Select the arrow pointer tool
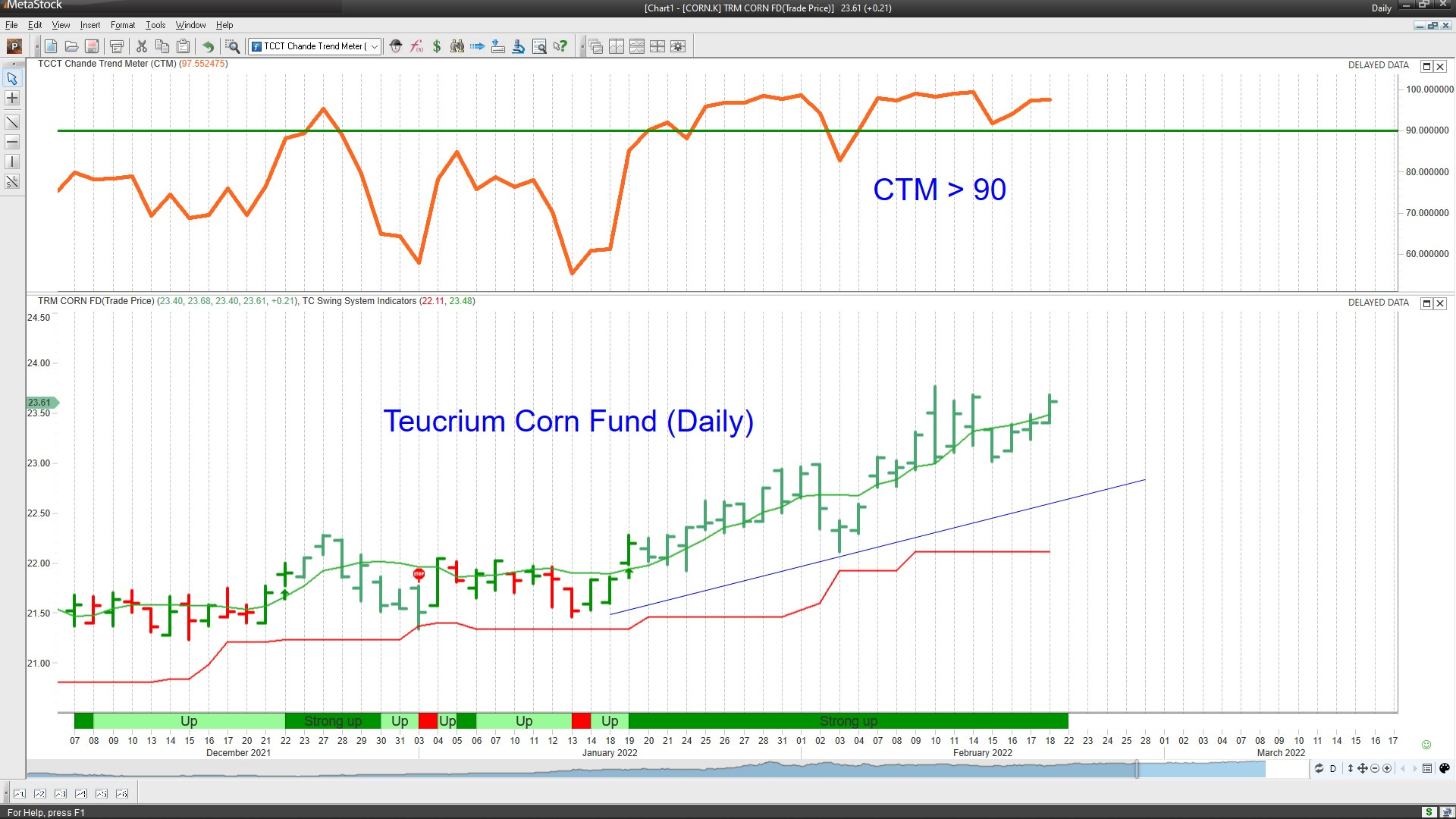Viewport: 1456px width, 819px height. [x=12, y=78]
